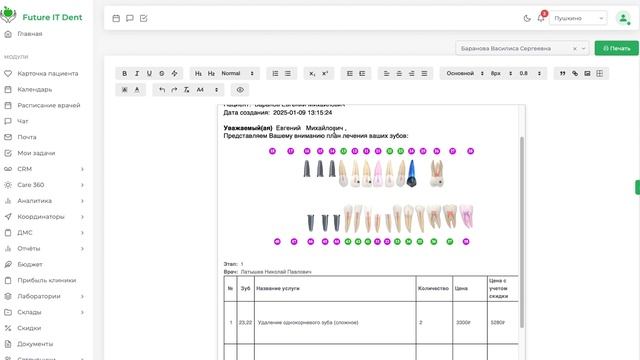The width and height of the screenshot is (640, 360).
Task: Align text to the right
Action: pos(411,73)
